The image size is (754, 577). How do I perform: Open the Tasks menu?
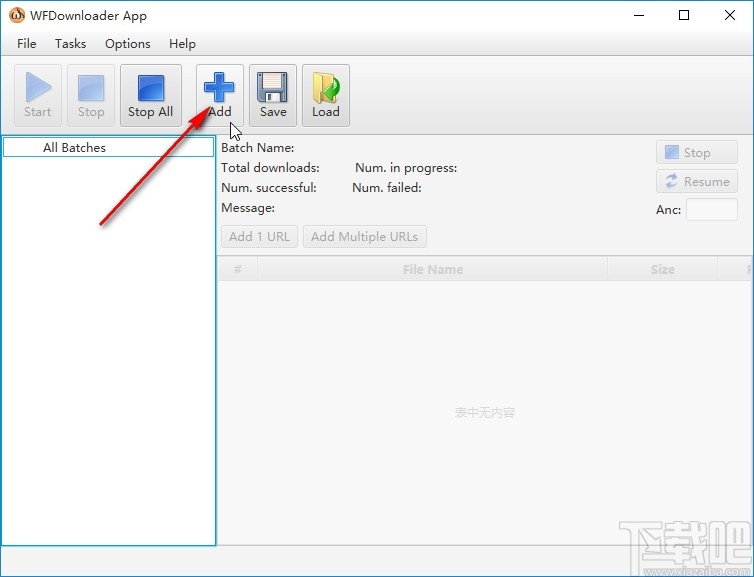(x=70, y=44)
